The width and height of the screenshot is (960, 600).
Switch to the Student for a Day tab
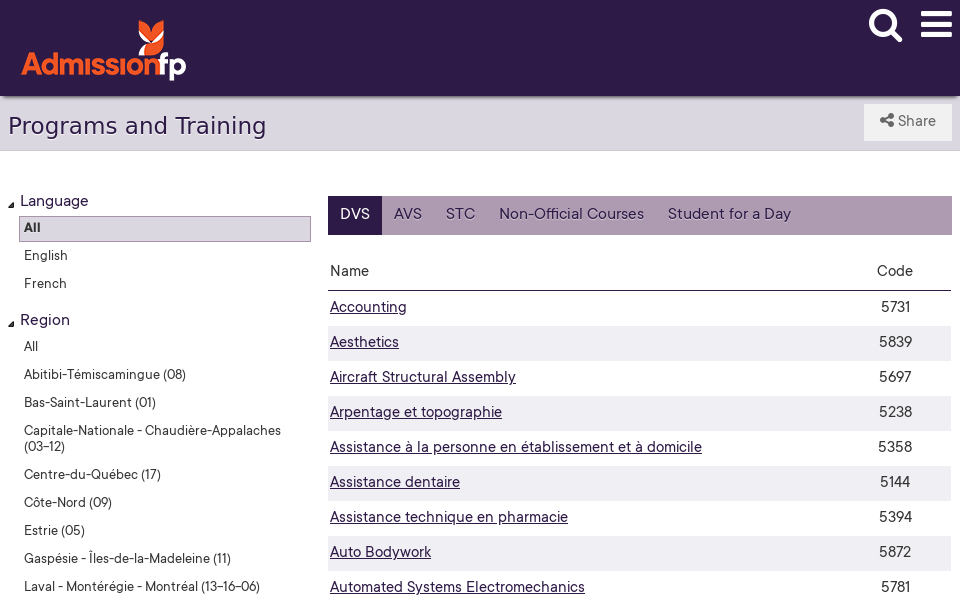pos(729,214)
